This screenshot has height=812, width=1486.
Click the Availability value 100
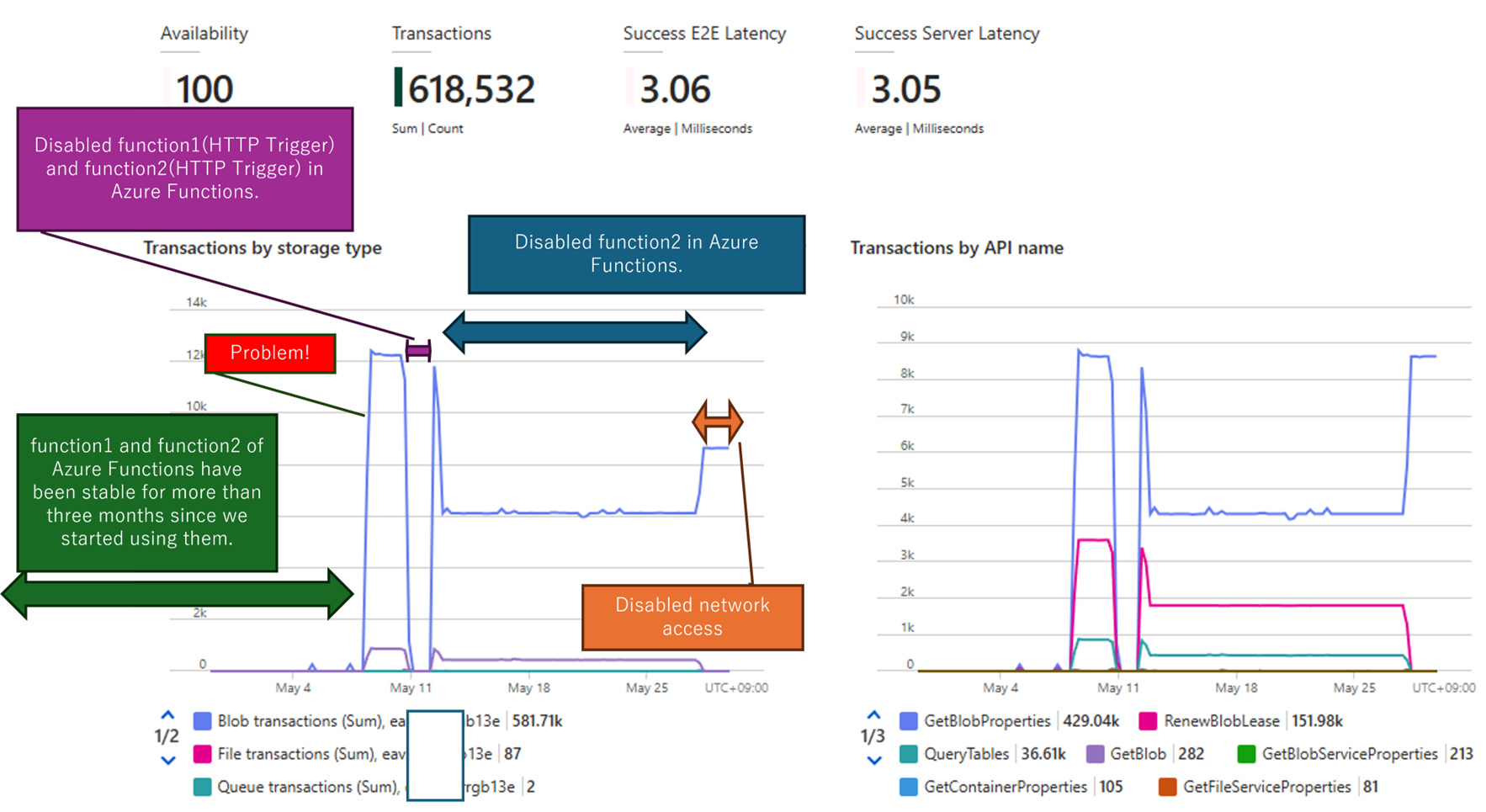point(204,89)
